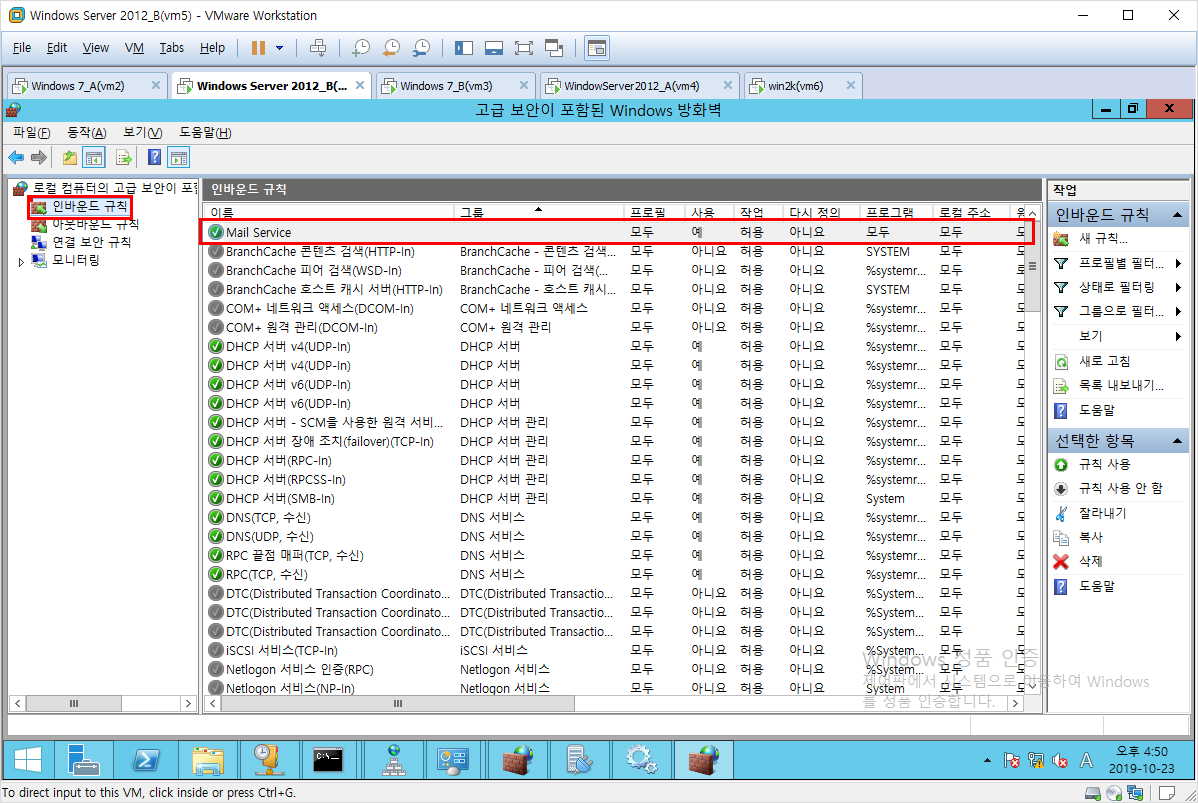
Task: Click the up one level folder icon
Action: tap(70, 157)
